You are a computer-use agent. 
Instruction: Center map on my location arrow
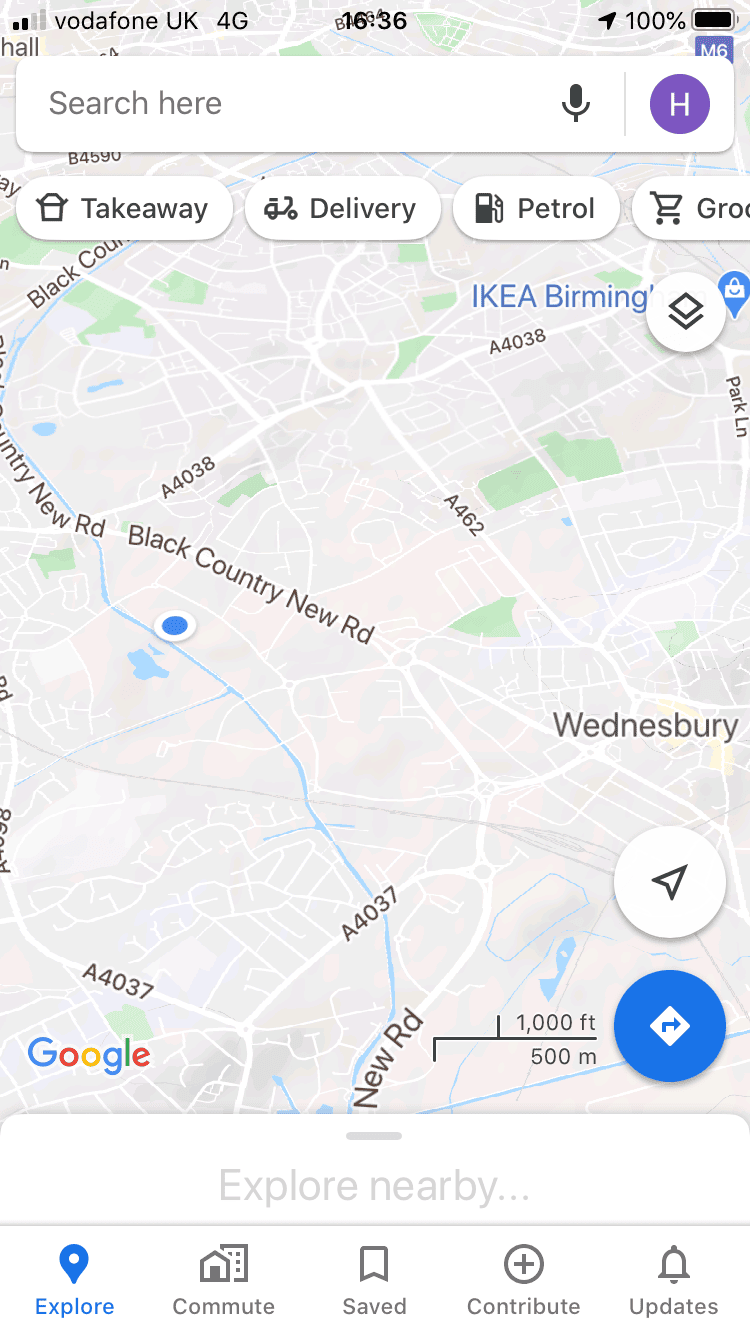click(x=669, y=882)
